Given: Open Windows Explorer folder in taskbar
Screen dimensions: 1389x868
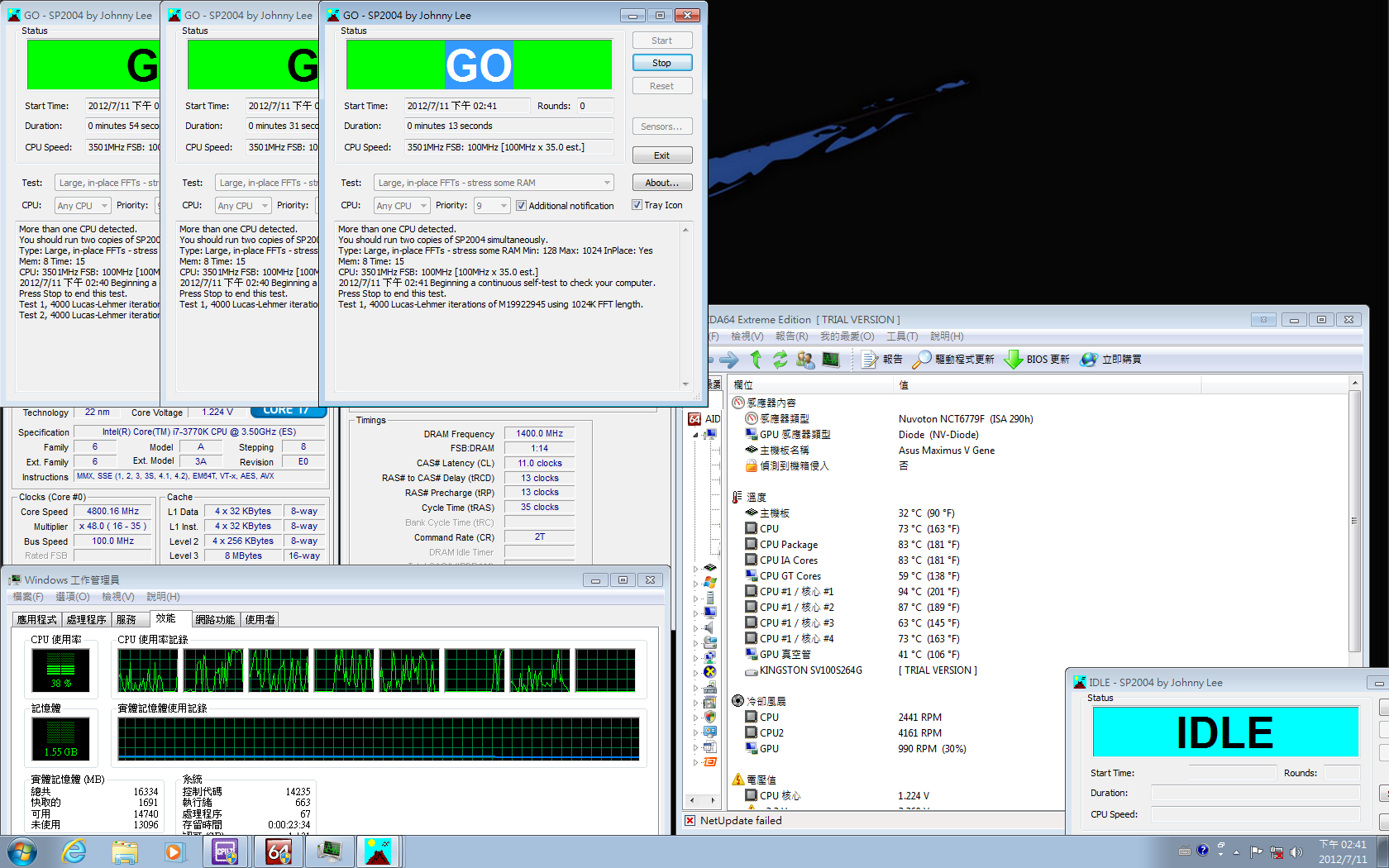Looking at the screenshot, I should click(x=125, y=851).
